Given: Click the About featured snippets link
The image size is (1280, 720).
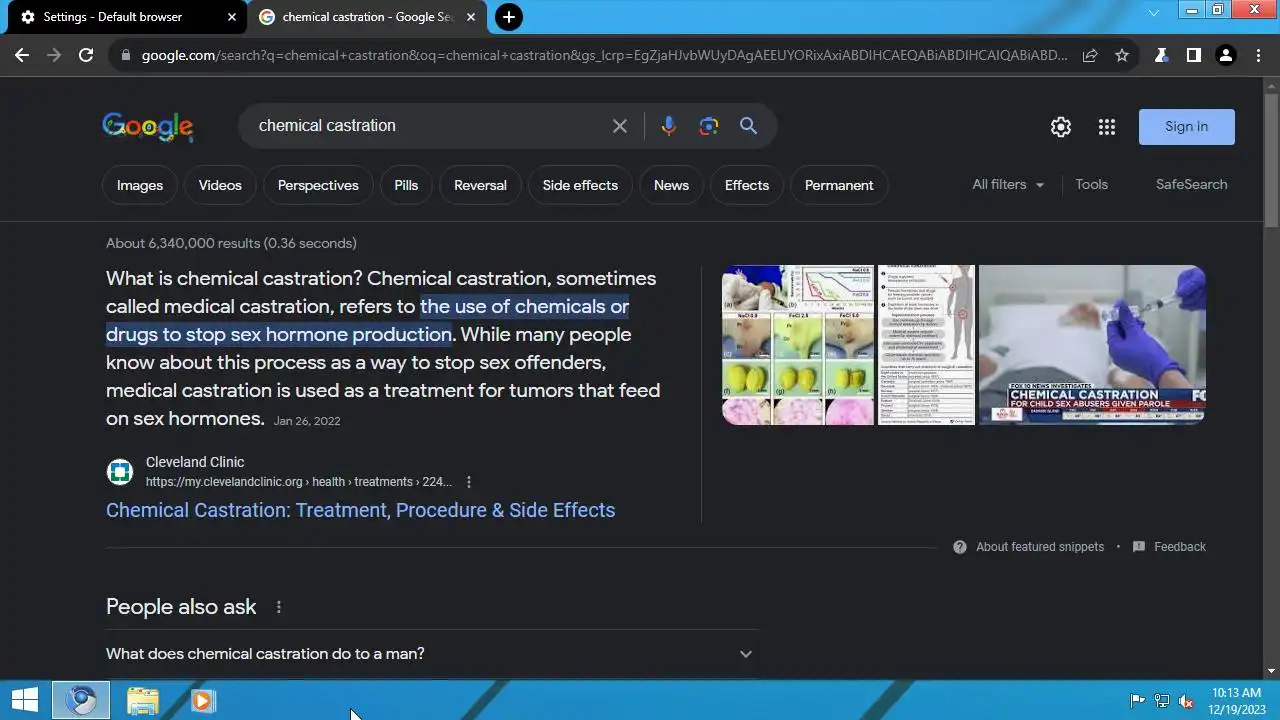Looking at the screenshot, I should click(x=1040, y=547).
